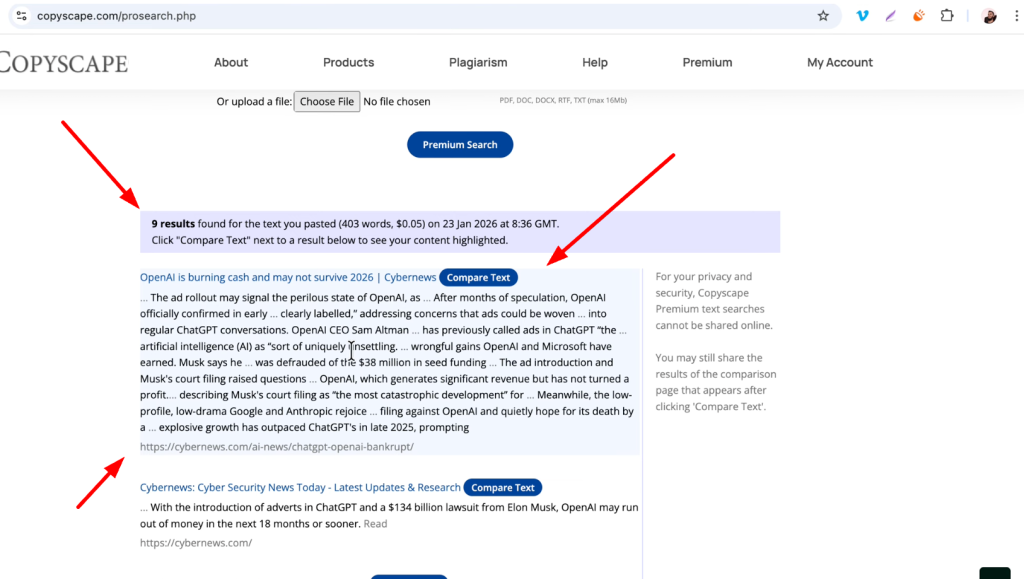Open the browser Extensions puzzle-piece icon
Viewport: 1024px width, 579px height.
946,16
